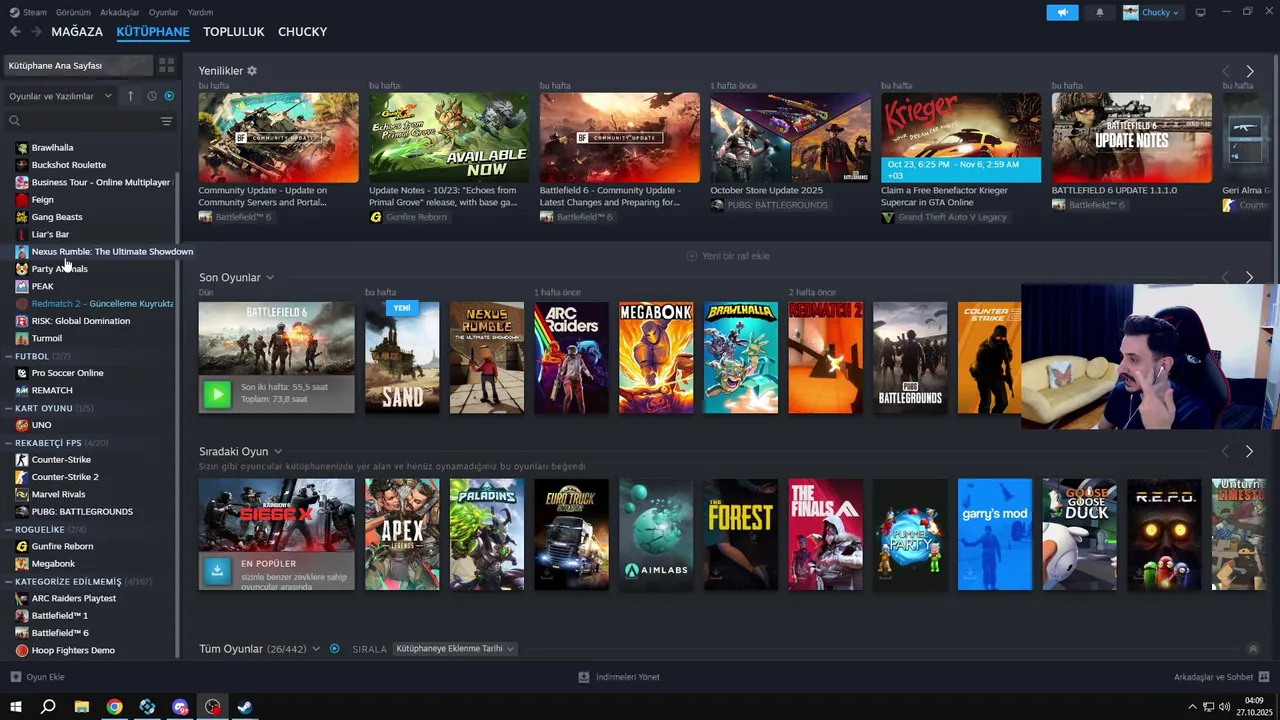Open the Arkadaşlar menu

coord(120,12)
